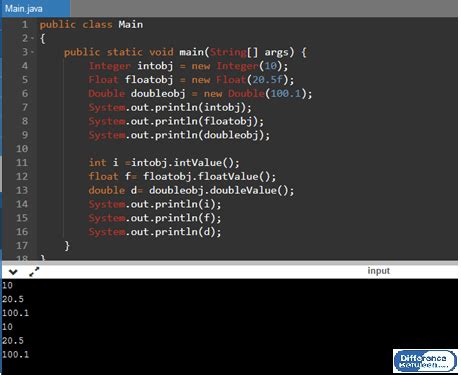Click 'Float floatobj = new Float(20.5f);' line
Viewport: 461px width, 375px height.
191,80
